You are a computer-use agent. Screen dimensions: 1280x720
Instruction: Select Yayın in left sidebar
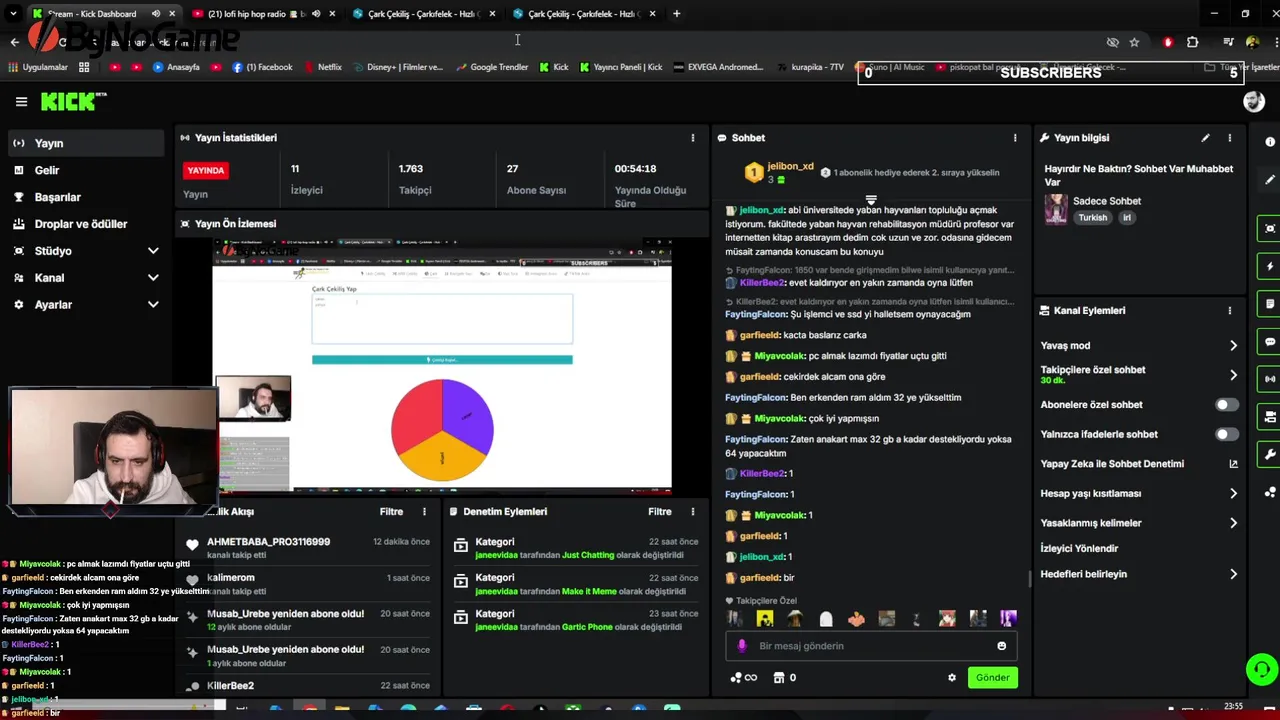pos(84,144)
